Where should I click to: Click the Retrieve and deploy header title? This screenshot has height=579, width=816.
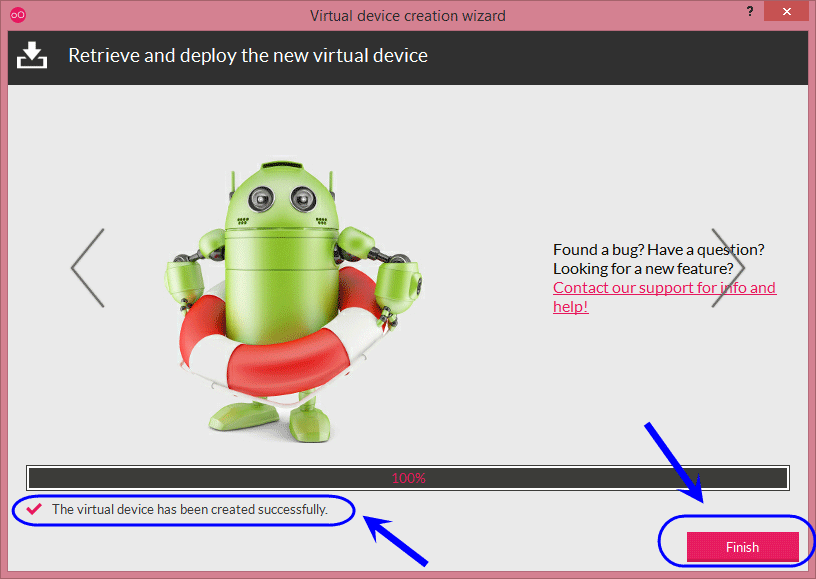[x=248, y=56]
